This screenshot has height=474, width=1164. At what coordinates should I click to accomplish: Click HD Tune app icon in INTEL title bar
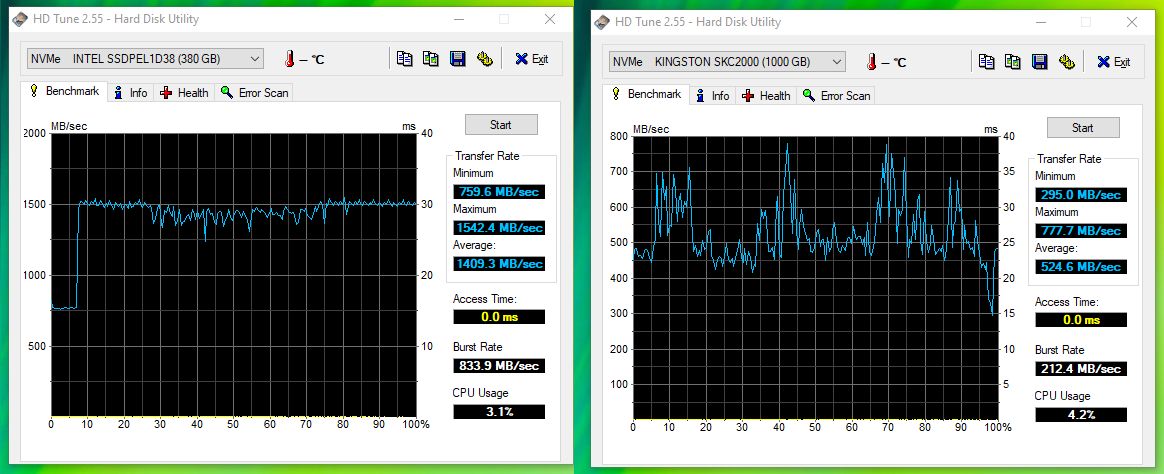(x=20, y=19)
